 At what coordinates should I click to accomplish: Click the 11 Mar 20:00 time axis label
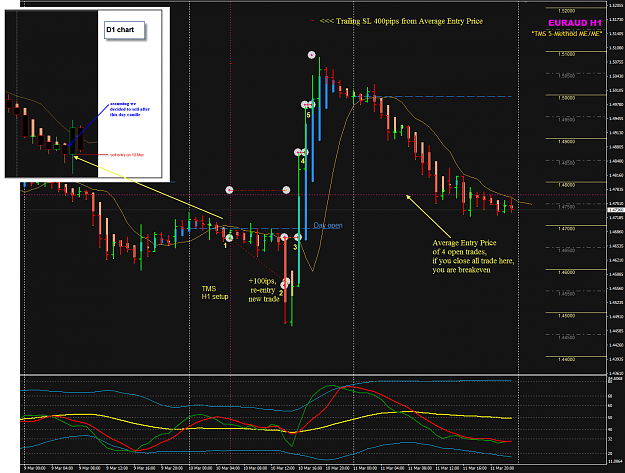click(502, 468)
